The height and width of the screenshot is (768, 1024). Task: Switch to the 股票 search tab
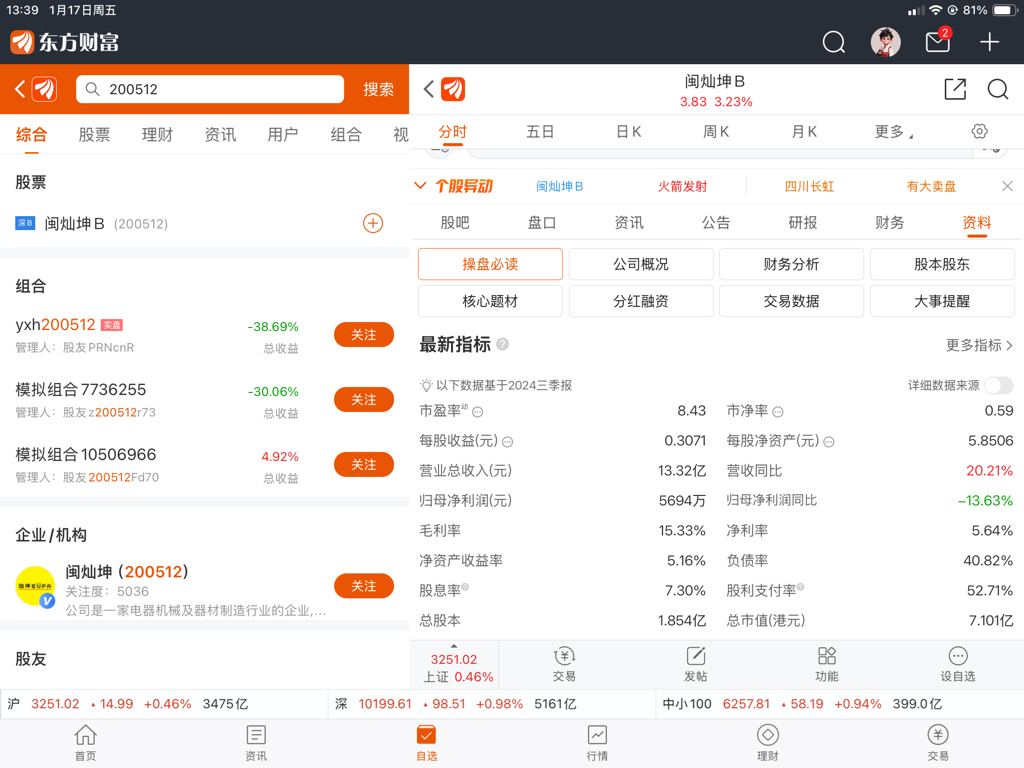point(94,135)
